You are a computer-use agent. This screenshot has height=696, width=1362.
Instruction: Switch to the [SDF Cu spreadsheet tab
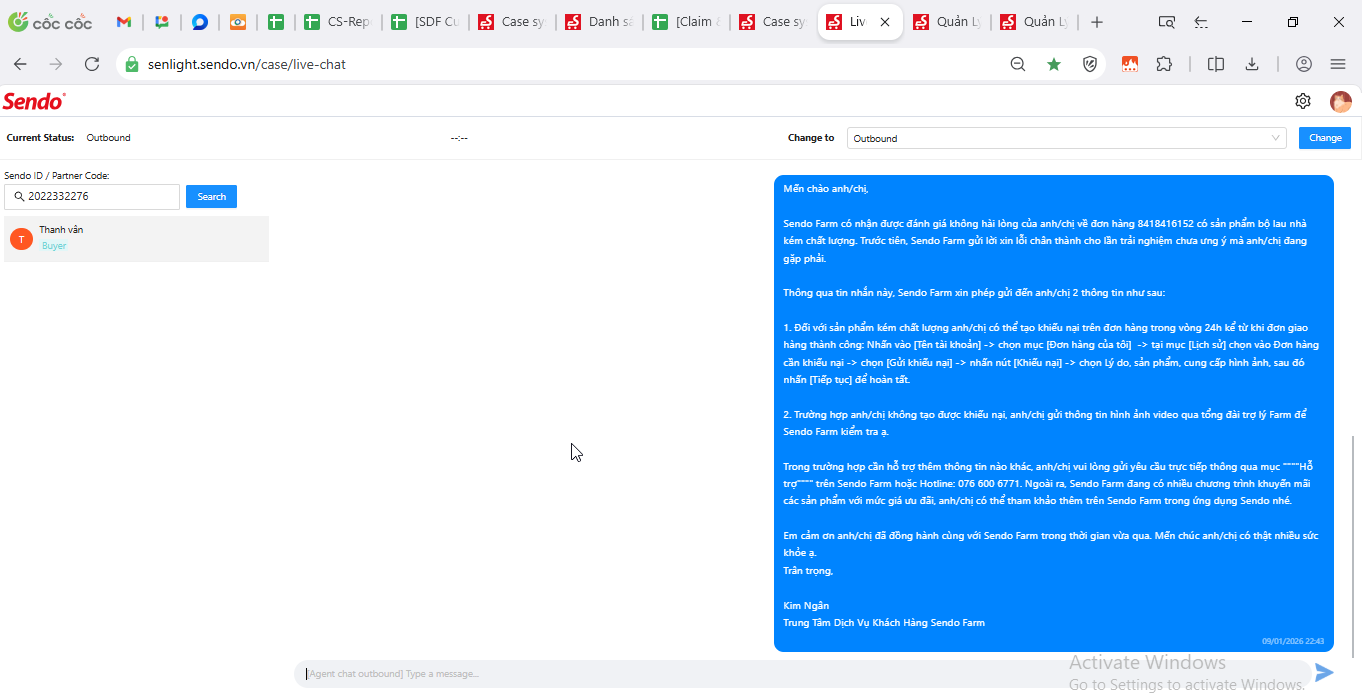pyautogui.click(x=427, y=22)
